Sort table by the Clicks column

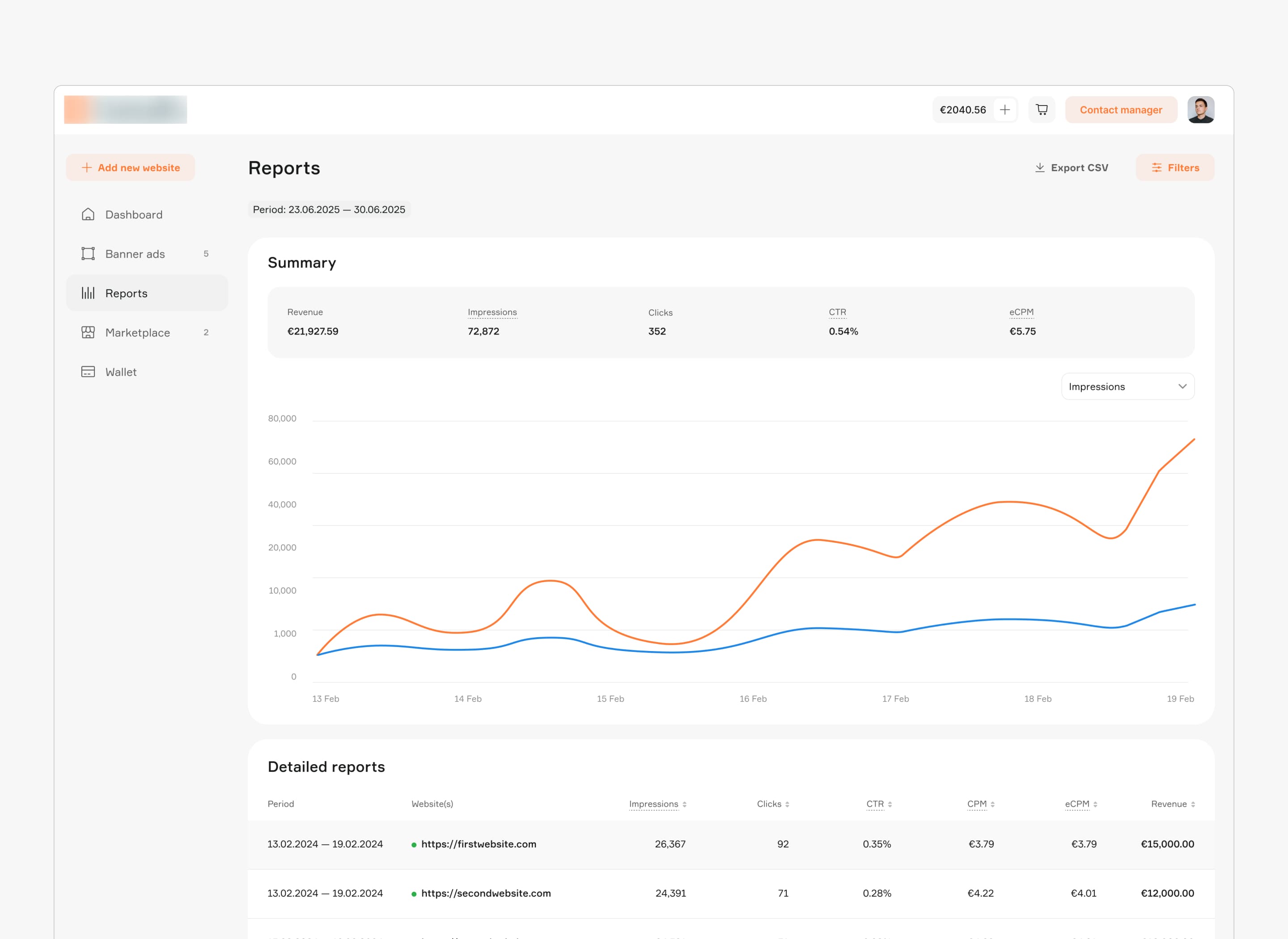click(773, 804)
